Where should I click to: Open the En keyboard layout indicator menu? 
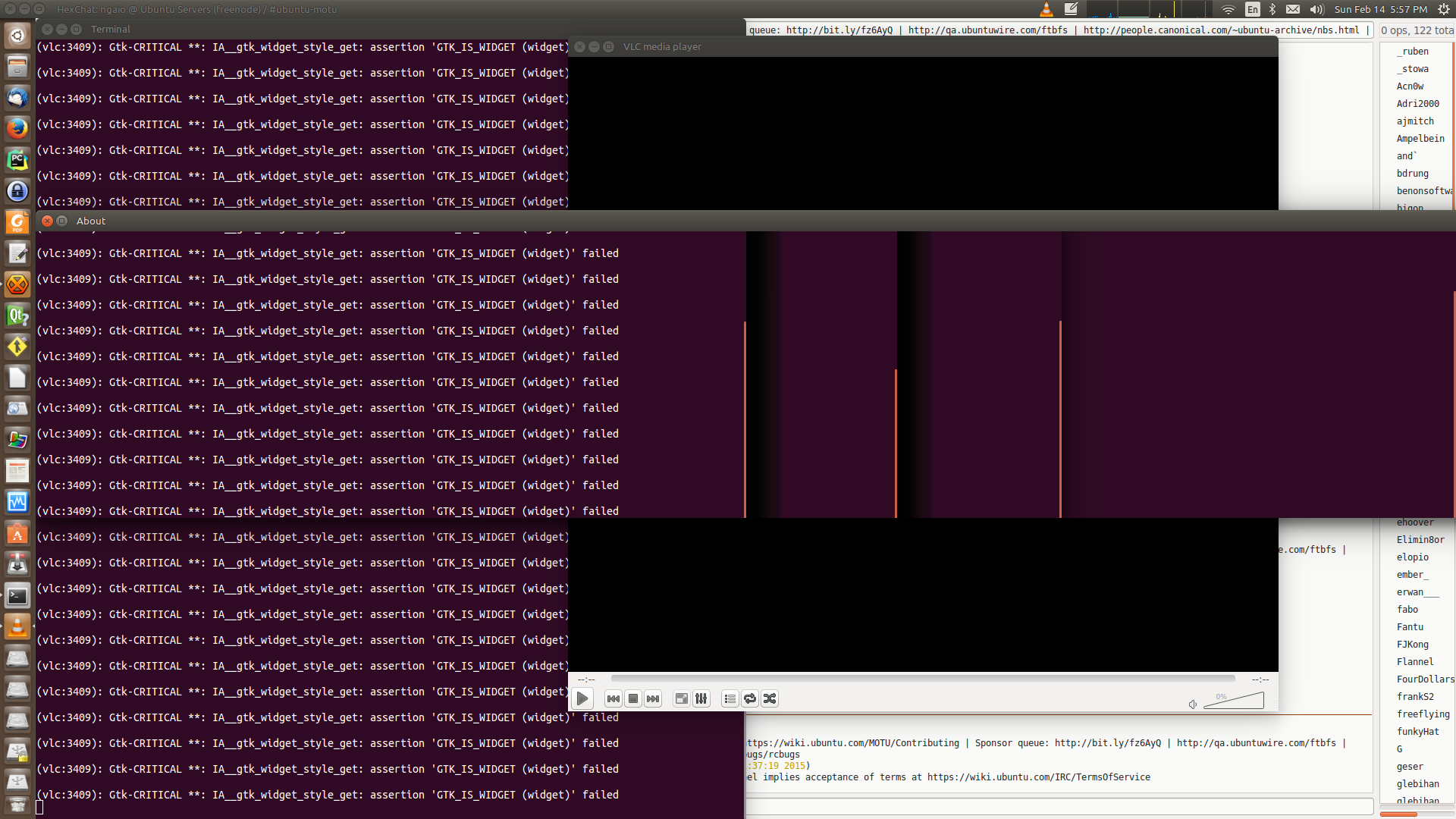click(x=1253, y=9)
